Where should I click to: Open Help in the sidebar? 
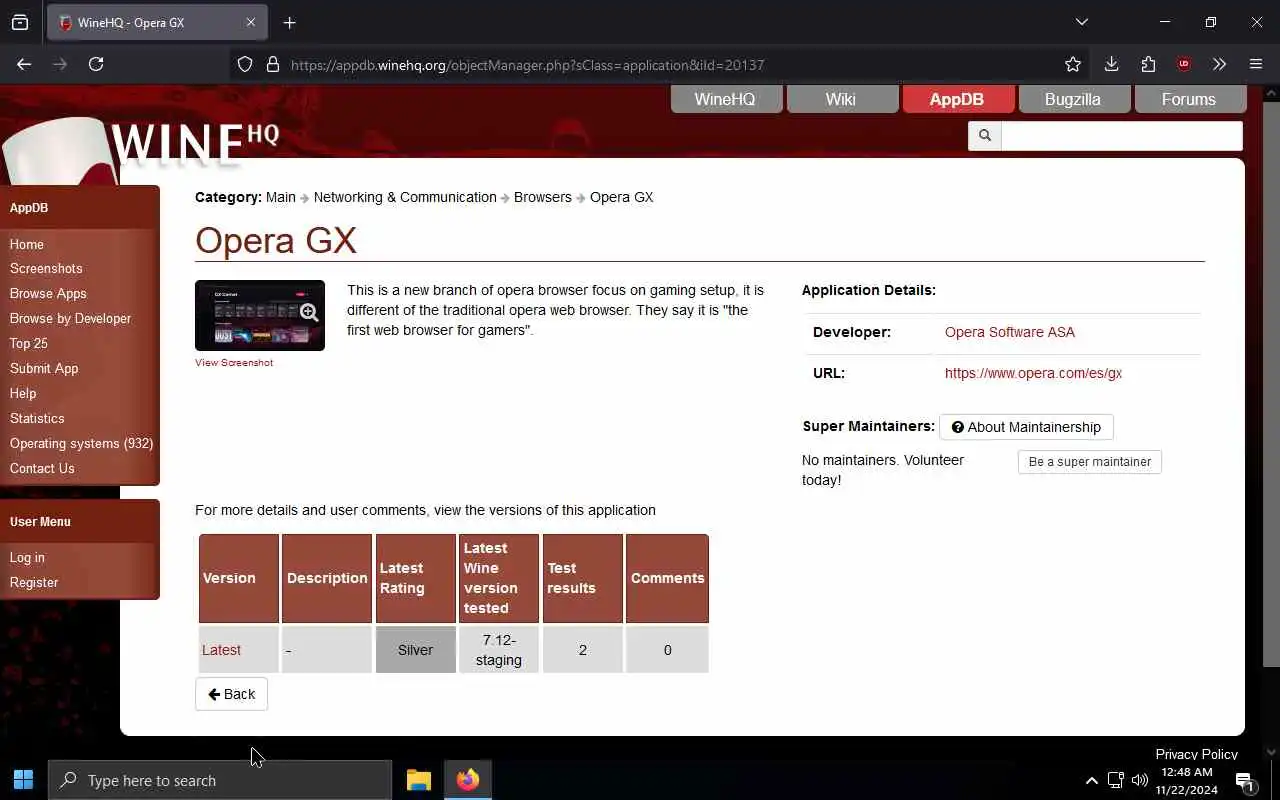tap(23, 393)
